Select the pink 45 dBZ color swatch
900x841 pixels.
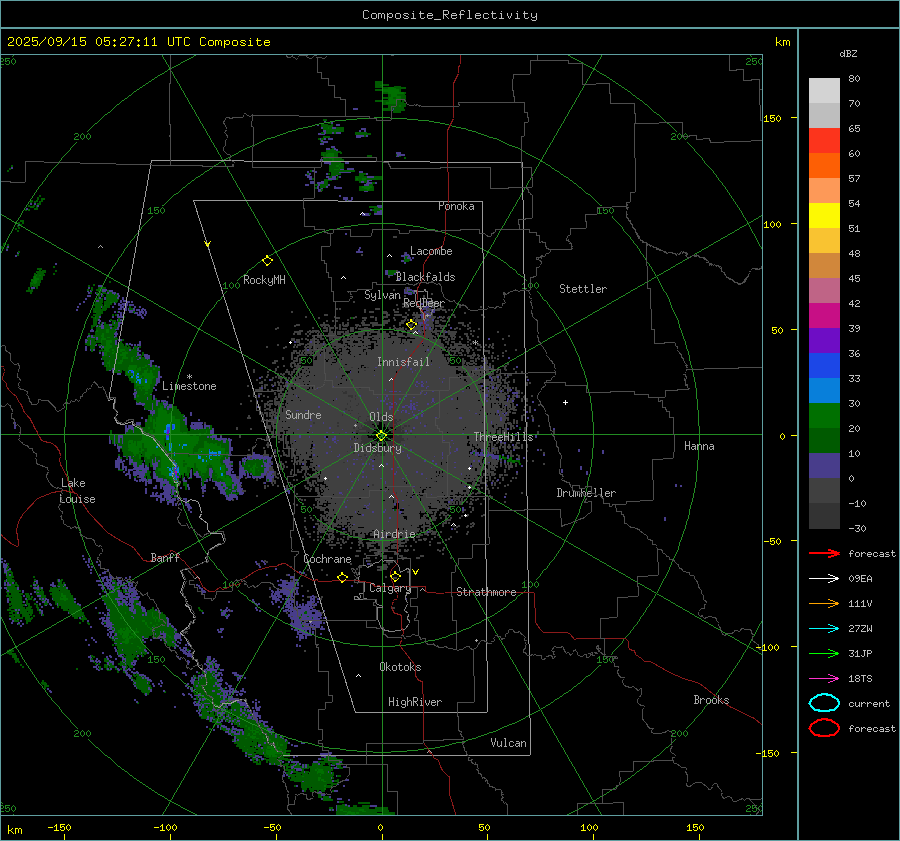pyautogui.click(x=824, y=290)
